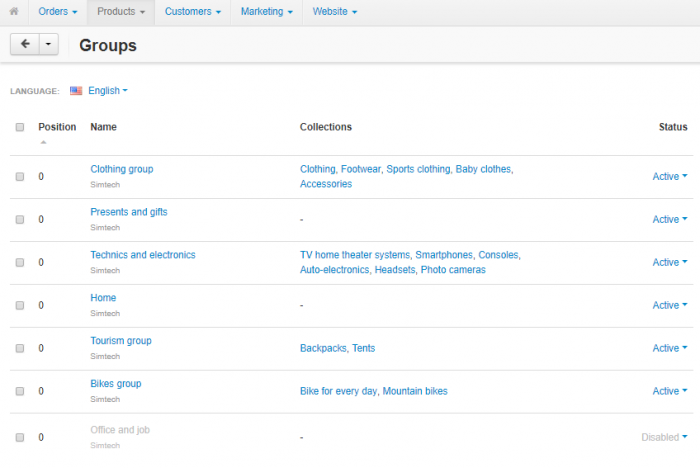Open the Technics and electronics link
The width and height of the screenshot is (700, 468).
click(143, 255)
